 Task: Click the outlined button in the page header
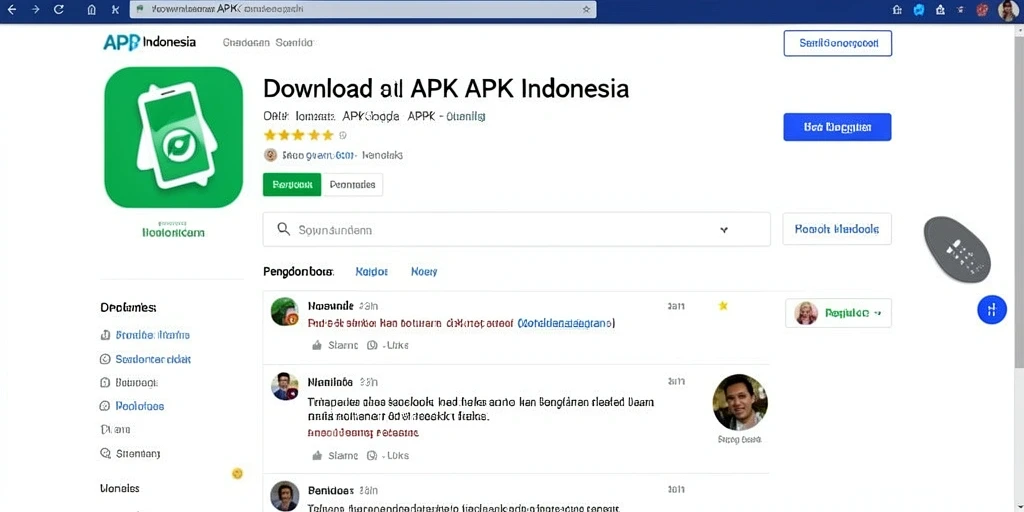pos(837,43)
